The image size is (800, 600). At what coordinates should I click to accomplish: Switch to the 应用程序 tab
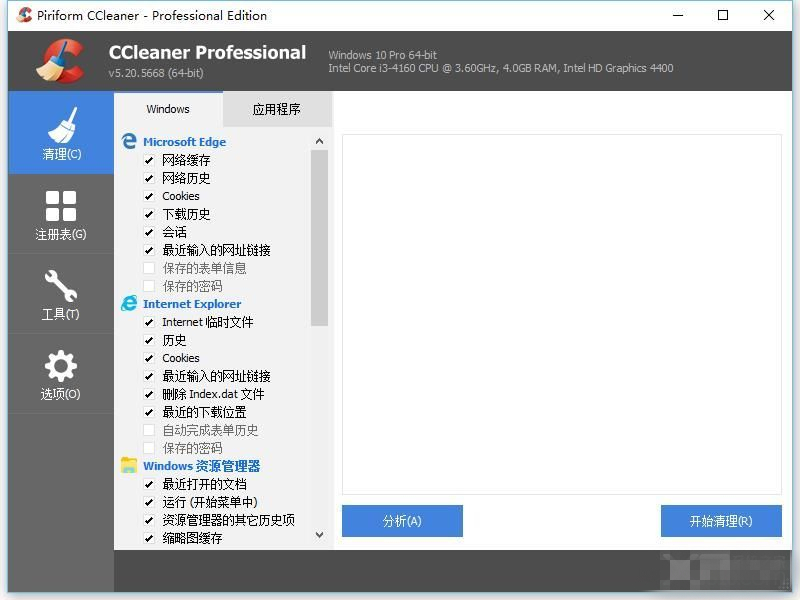(x=277, y=109)
